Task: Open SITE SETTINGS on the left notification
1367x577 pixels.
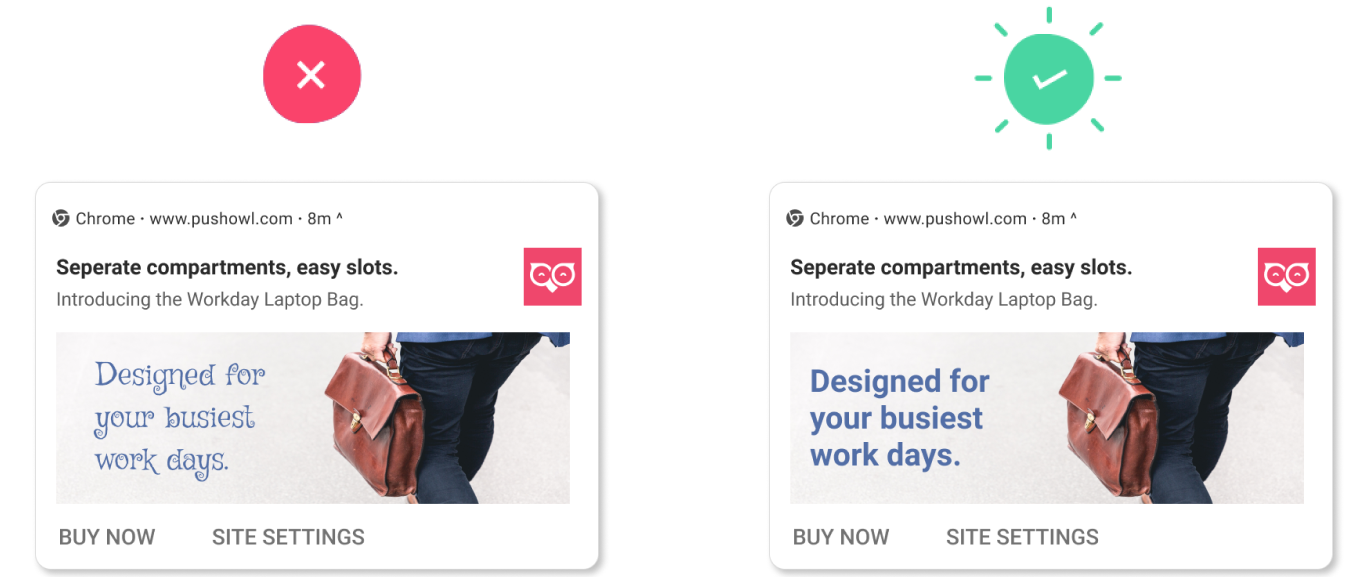Action: [288, 537]
